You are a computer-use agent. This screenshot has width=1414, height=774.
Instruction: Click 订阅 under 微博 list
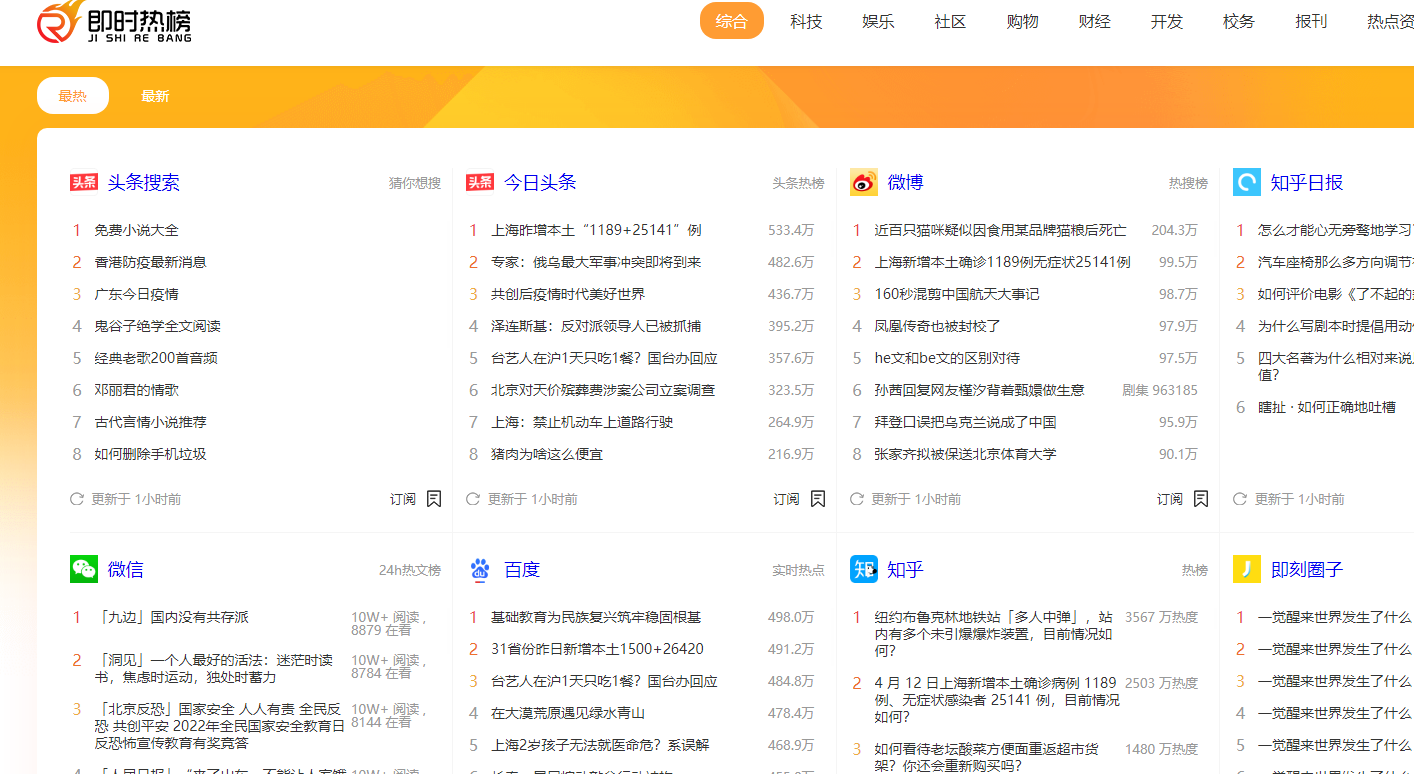[1170, 499]
